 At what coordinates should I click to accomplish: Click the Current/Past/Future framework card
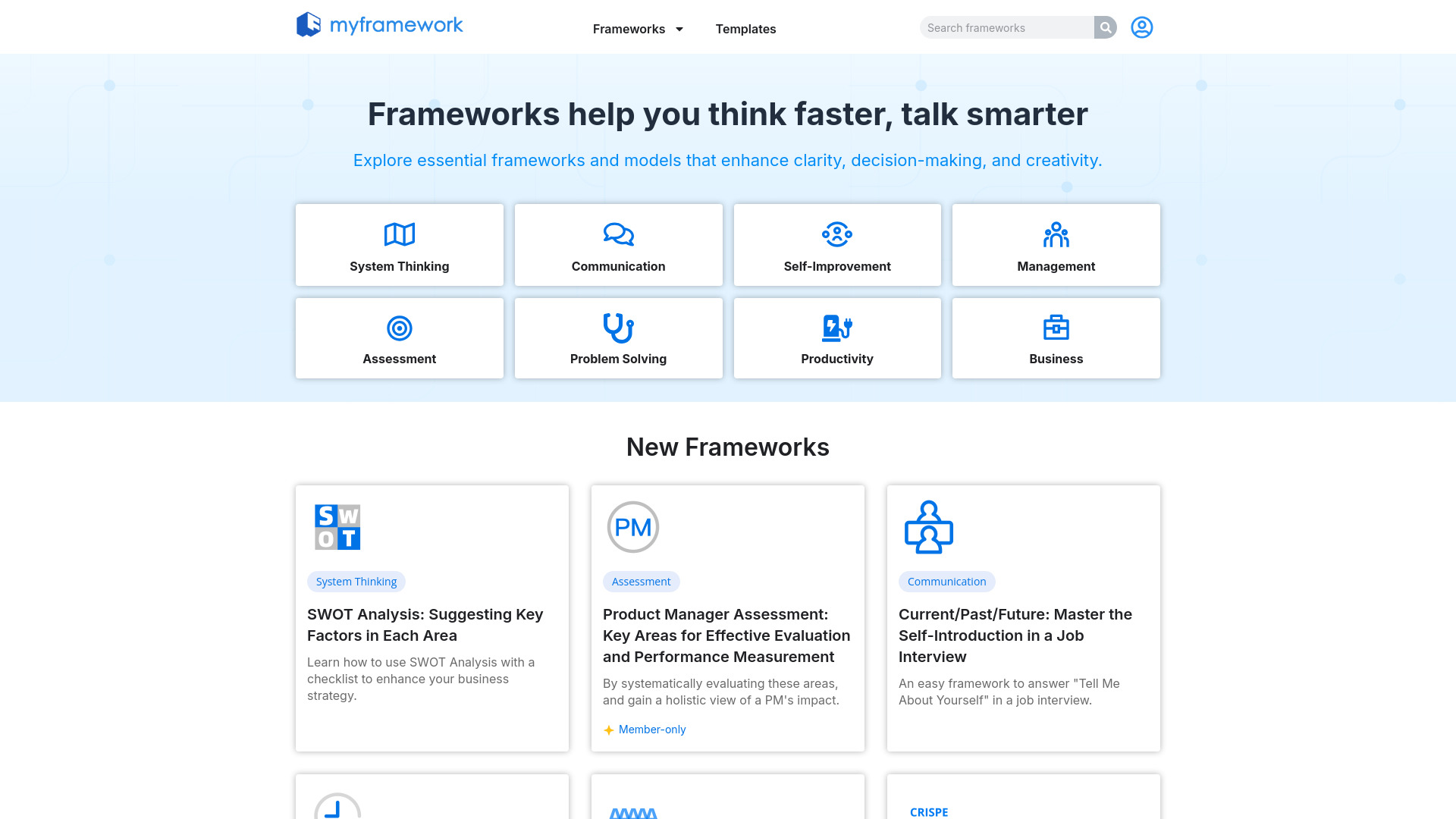coord(1023,617)
